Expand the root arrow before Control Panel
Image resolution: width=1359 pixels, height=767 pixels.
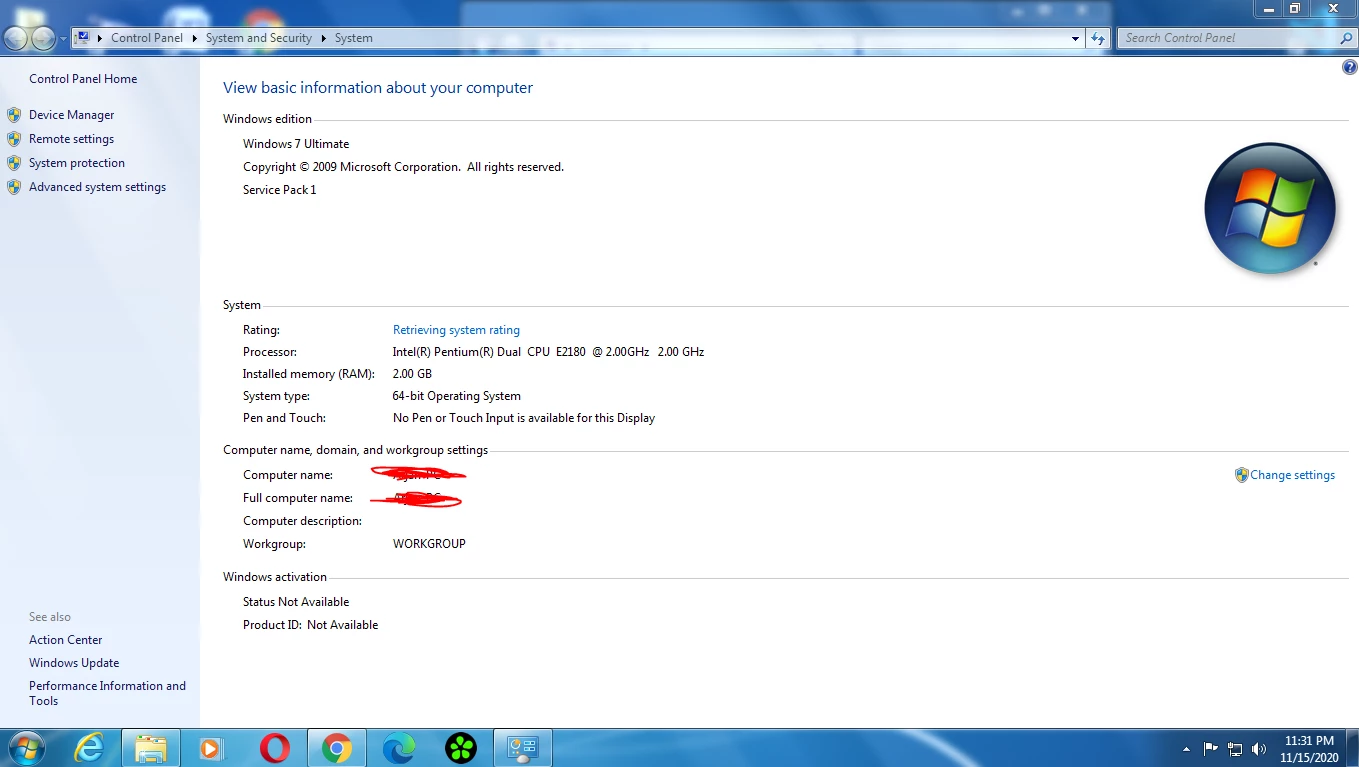pyautogui.click(x=101, y=38)
